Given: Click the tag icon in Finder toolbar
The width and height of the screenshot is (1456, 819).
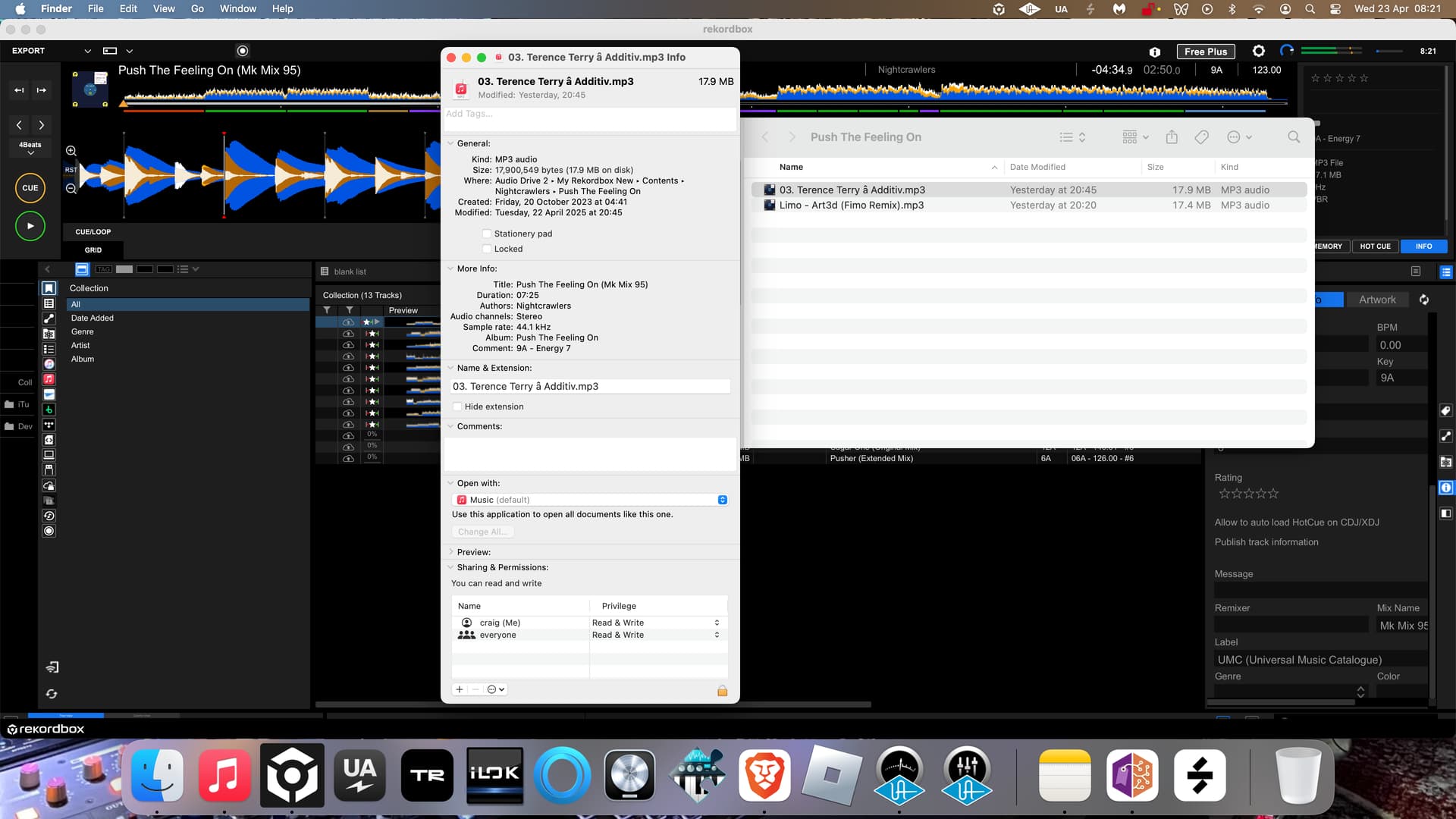Looking at the screenshot, I should coord(1201,137).
